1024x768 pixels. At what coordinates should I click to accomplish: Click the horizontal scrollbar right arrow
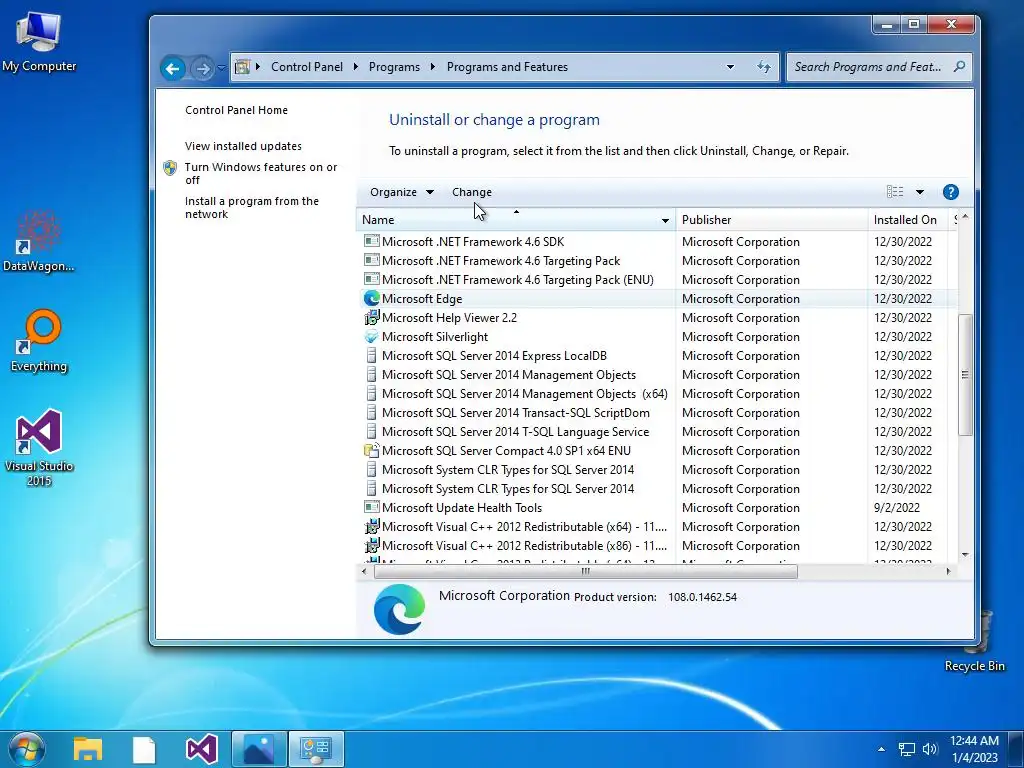(948, 571)
